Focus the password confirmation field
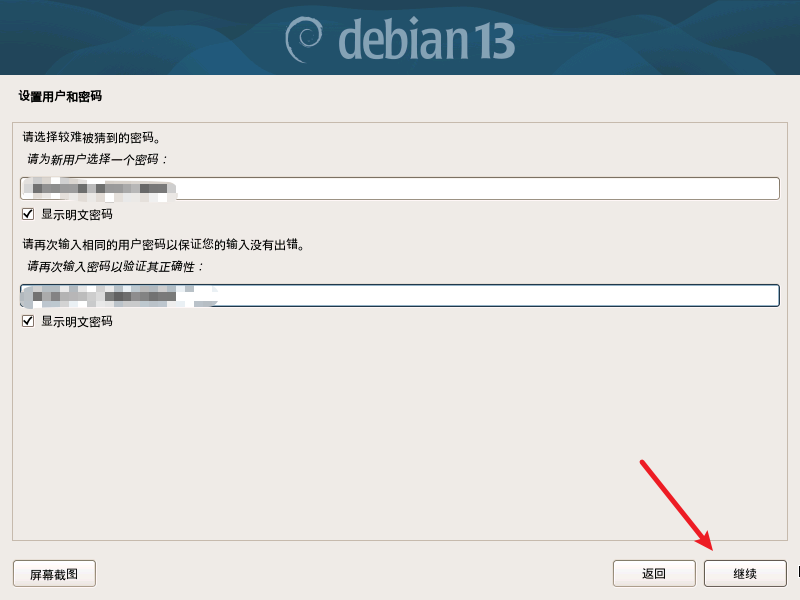Screen dimensions: 800x600 point(400,296)
